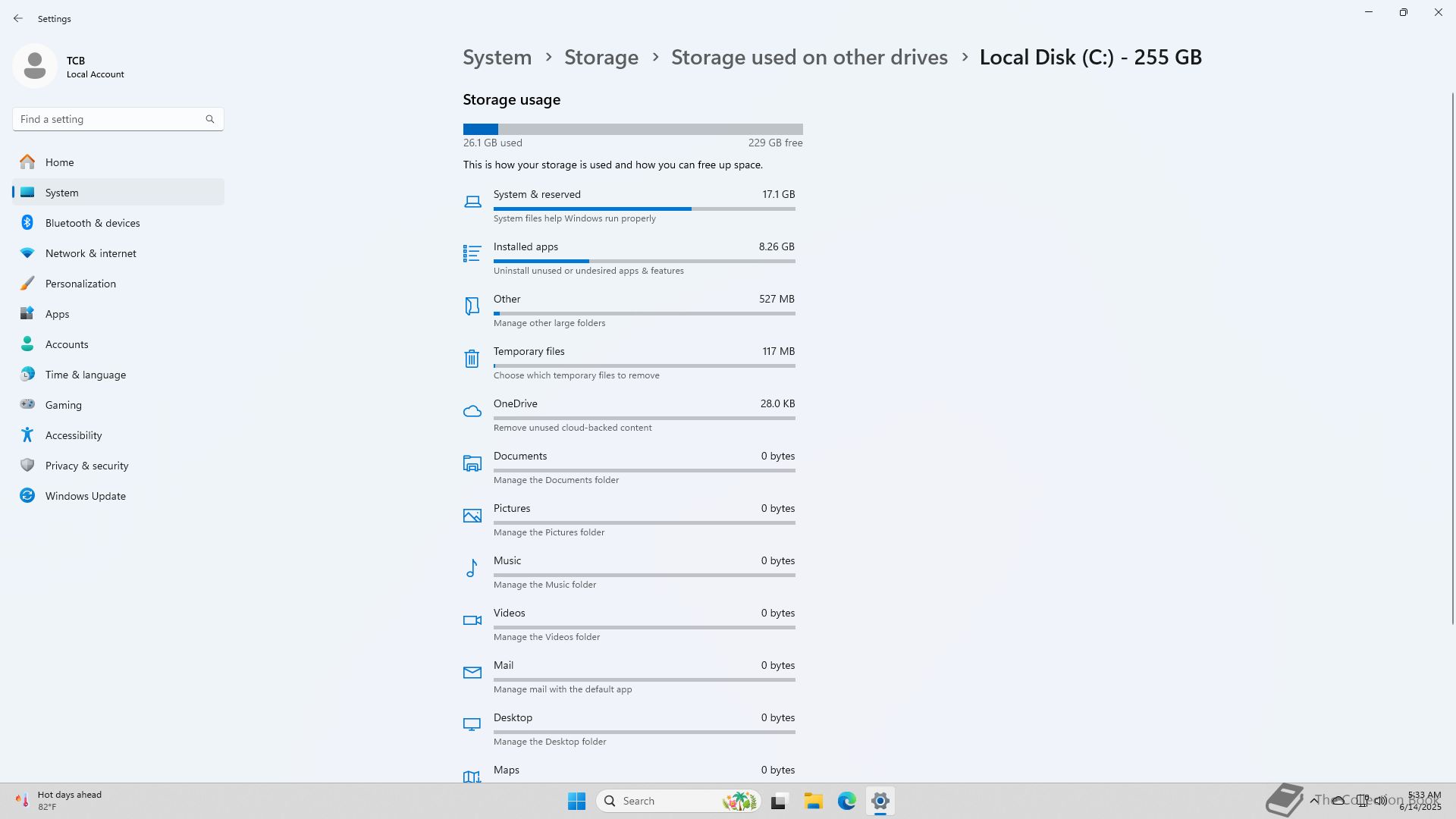Open Microsoft Edge from the taskbar
The image size is (1456, 819).
click(x=846, y=801)
